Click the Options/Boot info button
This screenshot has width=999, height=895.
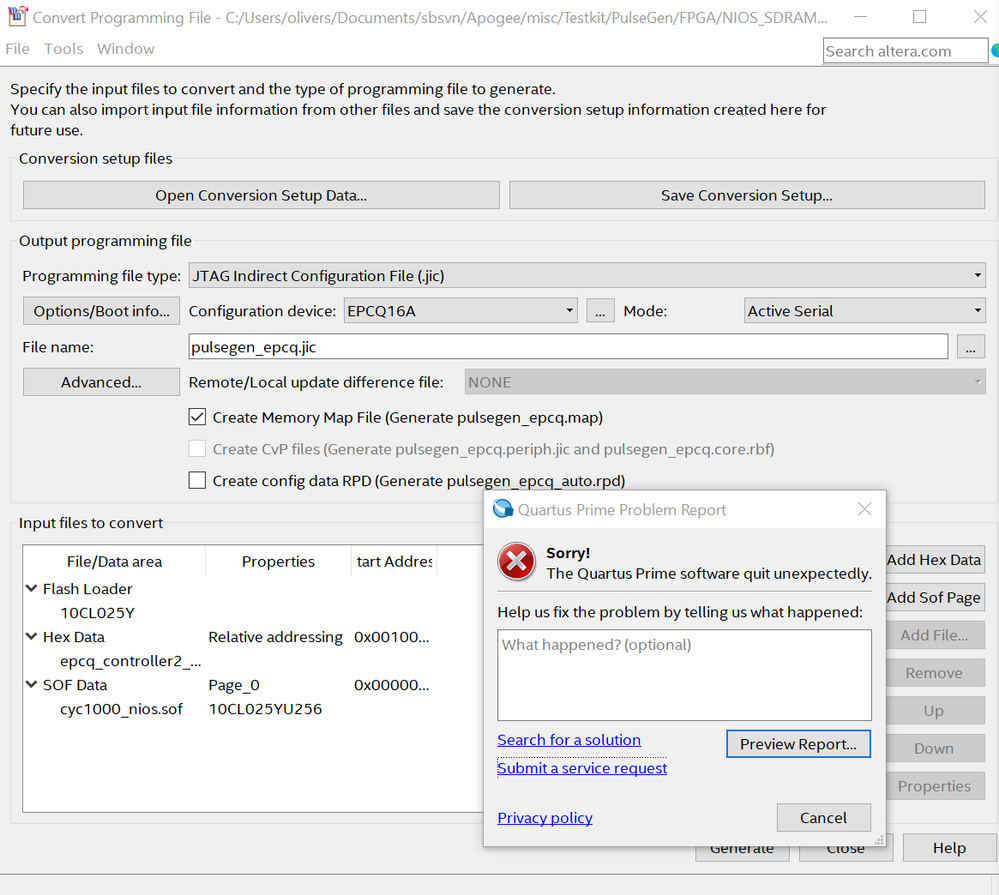[101, 311]
